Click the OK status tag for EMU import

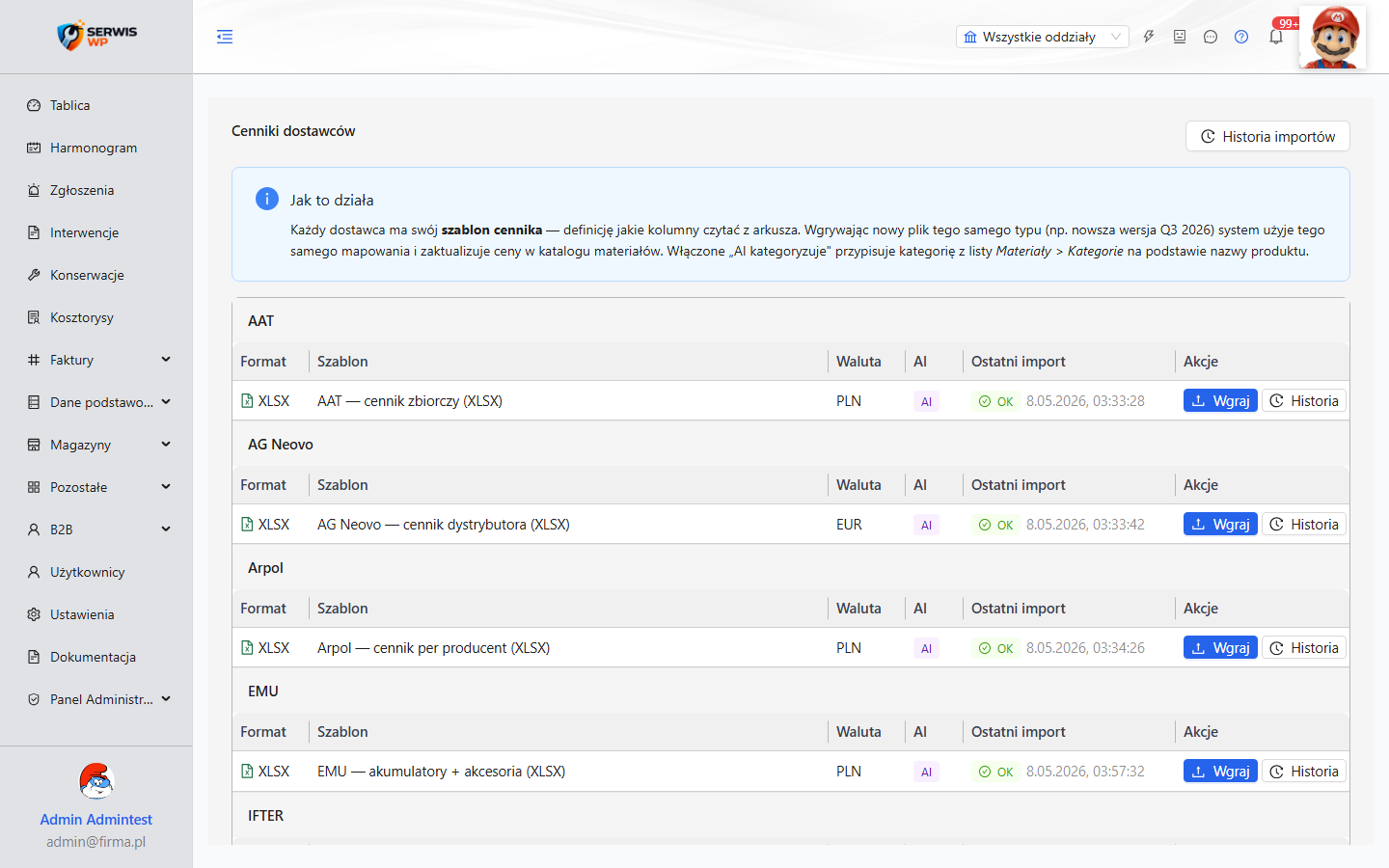[x=995, y=772]
